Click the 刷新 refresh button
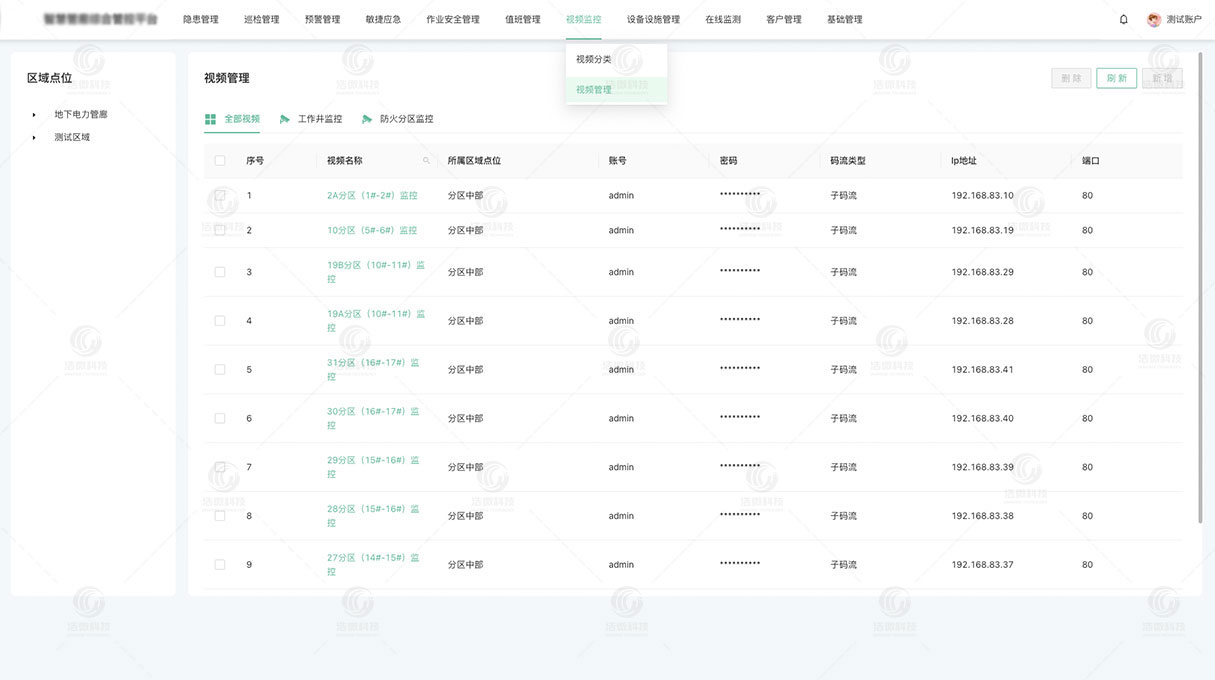 click(x=1116, y=77)
